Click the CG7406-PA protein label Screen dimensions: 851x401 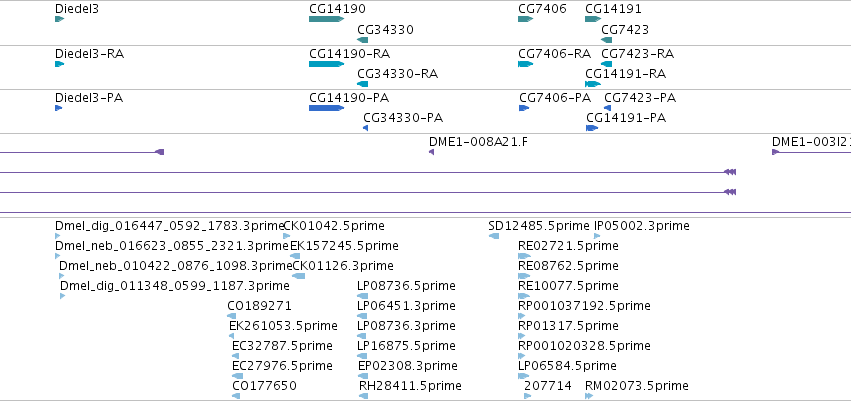click(x=555, y=98)
